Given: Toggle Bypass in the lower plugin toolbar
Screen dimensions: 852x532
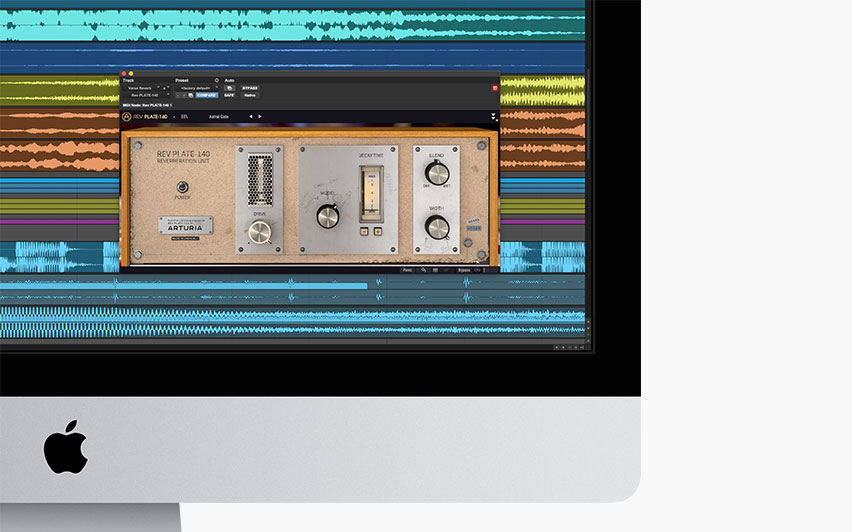Looking at the screenshot, I should click(463, 270).
